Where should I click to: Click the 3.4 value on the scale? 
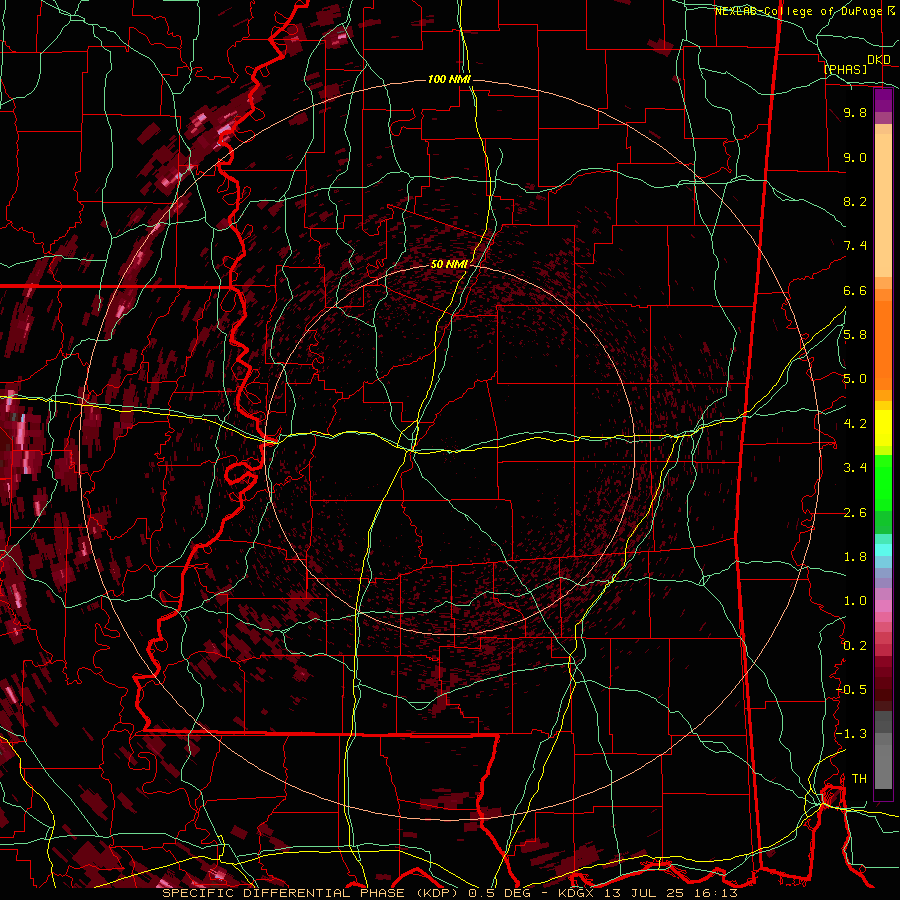pos(855,468)
